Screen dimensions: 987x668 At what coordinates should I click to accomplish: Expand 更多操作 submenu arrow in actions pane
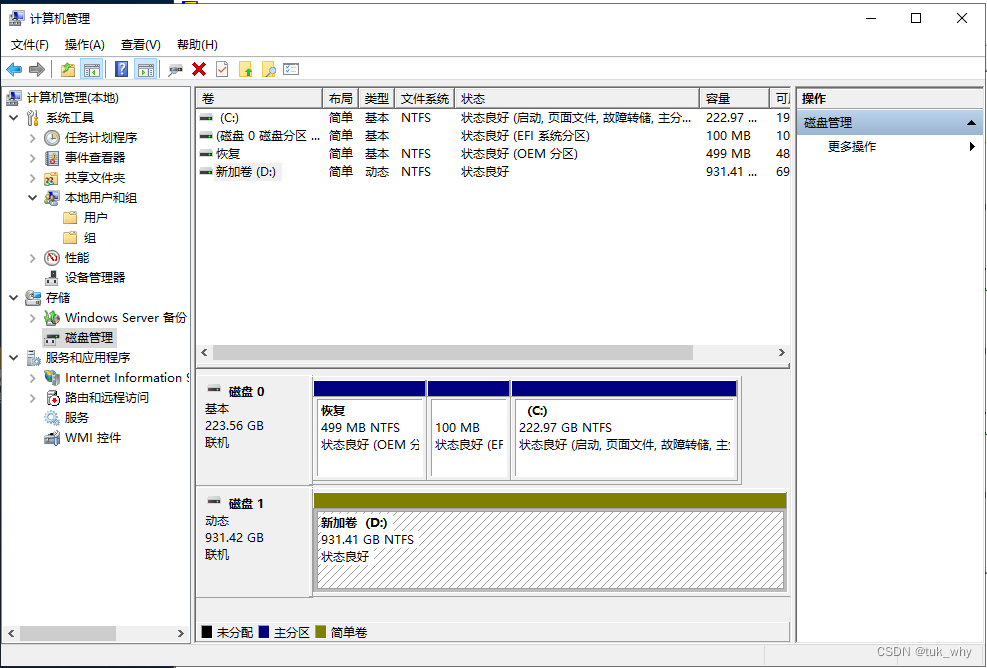tap(972, 147)
